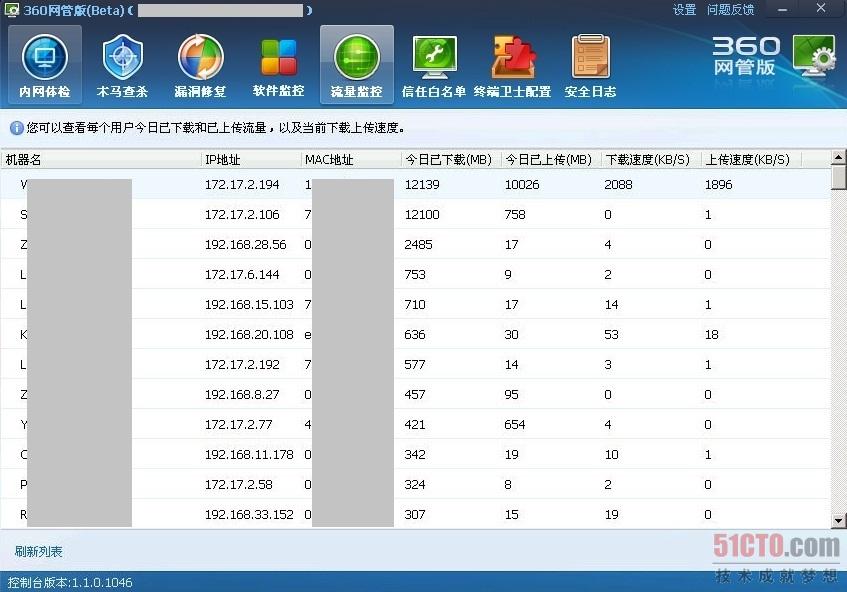Screen dimensions: 847x592
Task: Close the 360网管版 window
Action: (821, 8)
